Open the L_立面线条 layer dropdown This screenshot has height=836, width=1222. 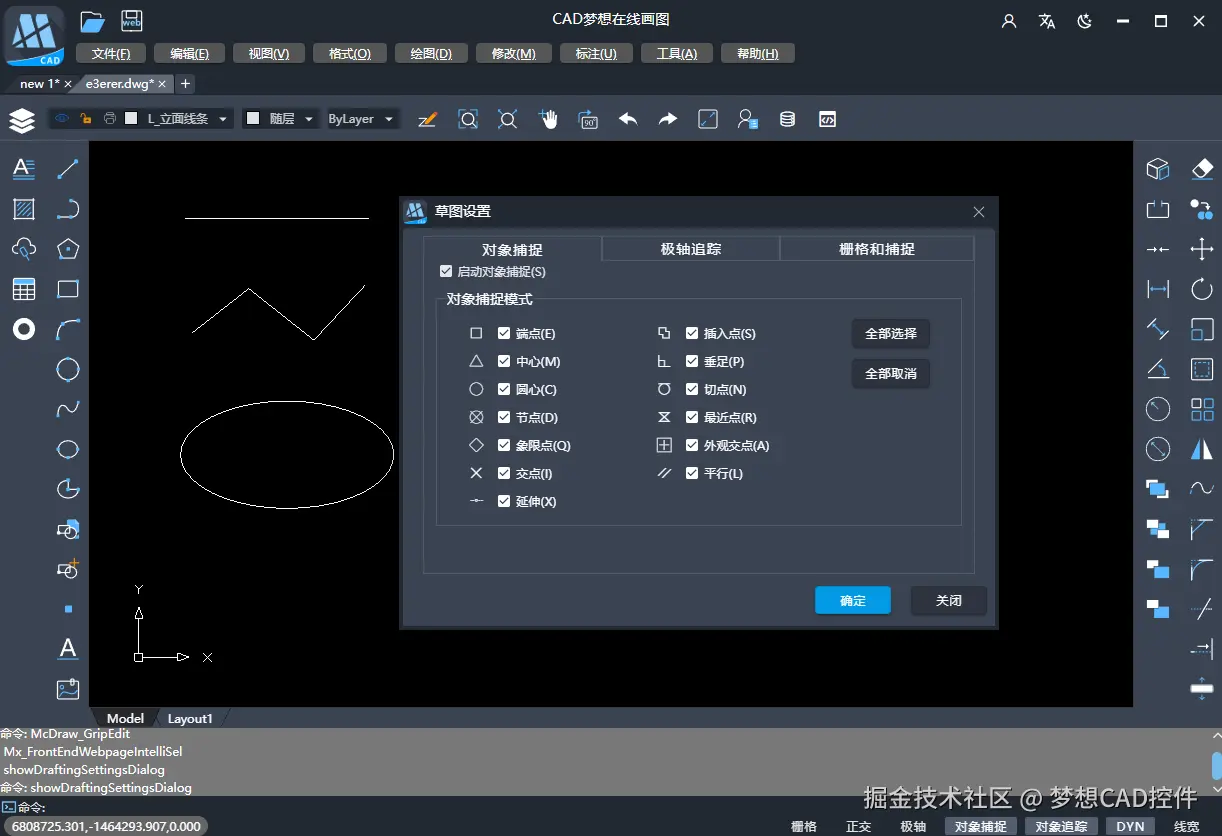pos(221,118)
